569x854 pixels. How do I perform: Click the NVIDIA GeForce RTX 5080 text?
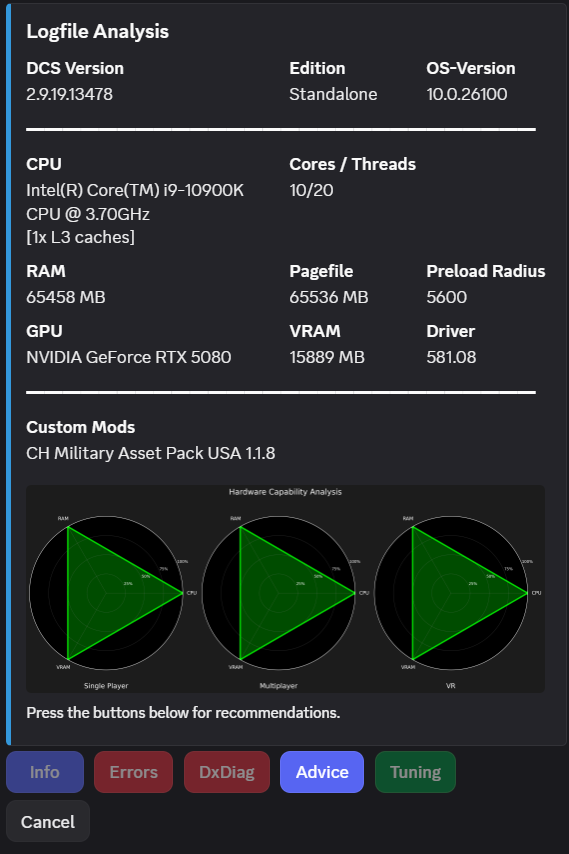click(129, 357)
